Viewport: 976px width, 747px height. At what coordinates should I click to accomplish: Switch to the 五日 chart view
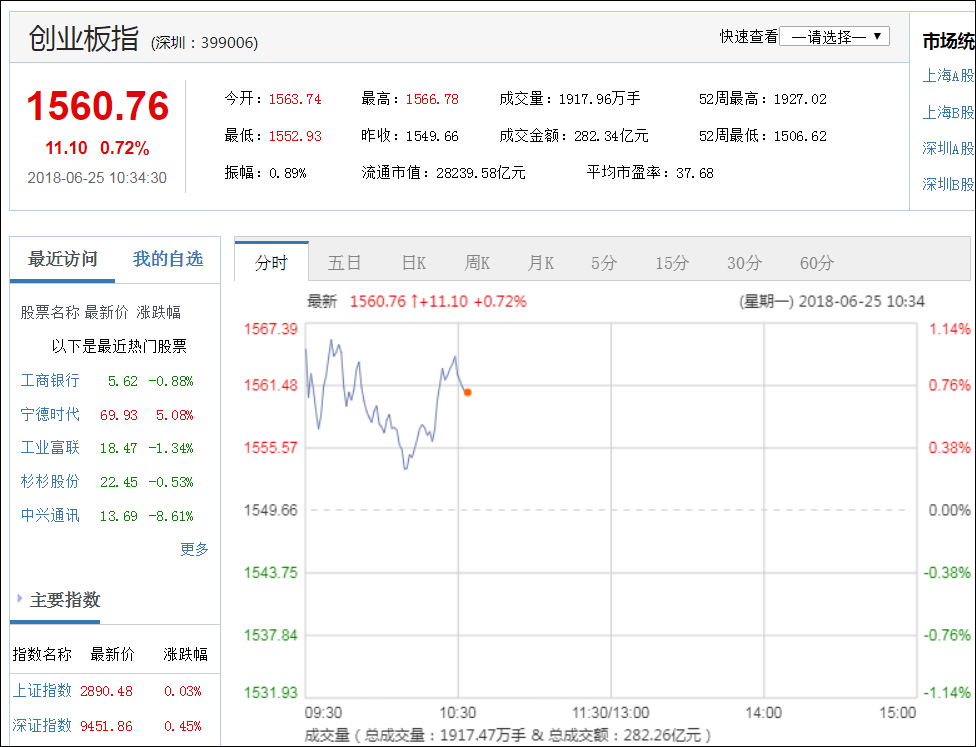coord(346,262)
